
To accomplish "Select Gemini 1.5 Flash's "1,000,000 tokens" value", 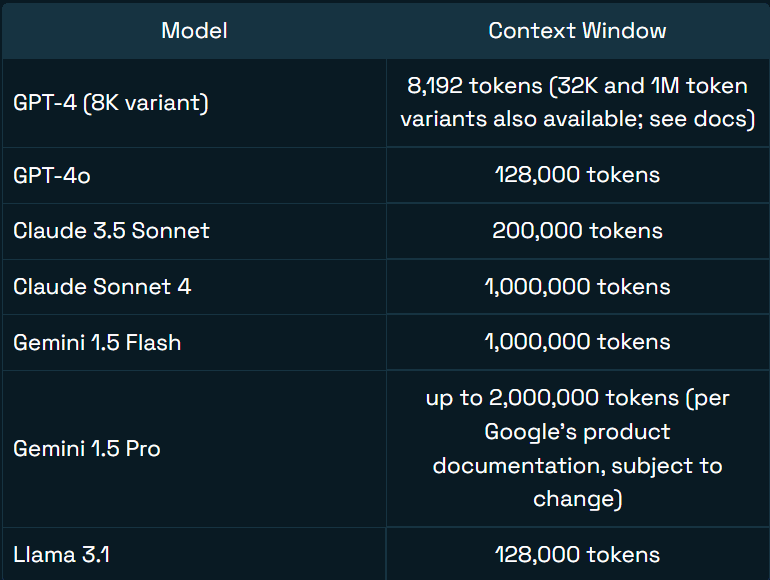I will click(577, 343).
